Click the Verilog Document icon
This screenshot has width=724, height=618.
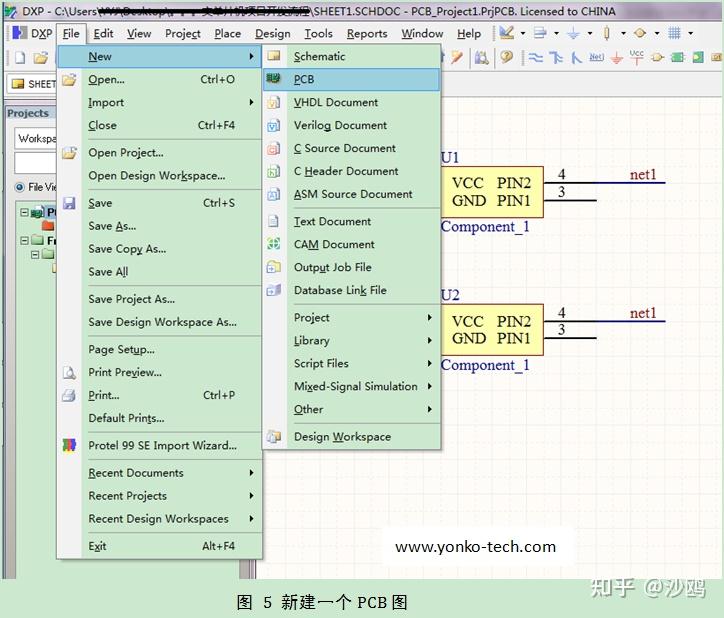pyautogui.click(x=273, y=125)
